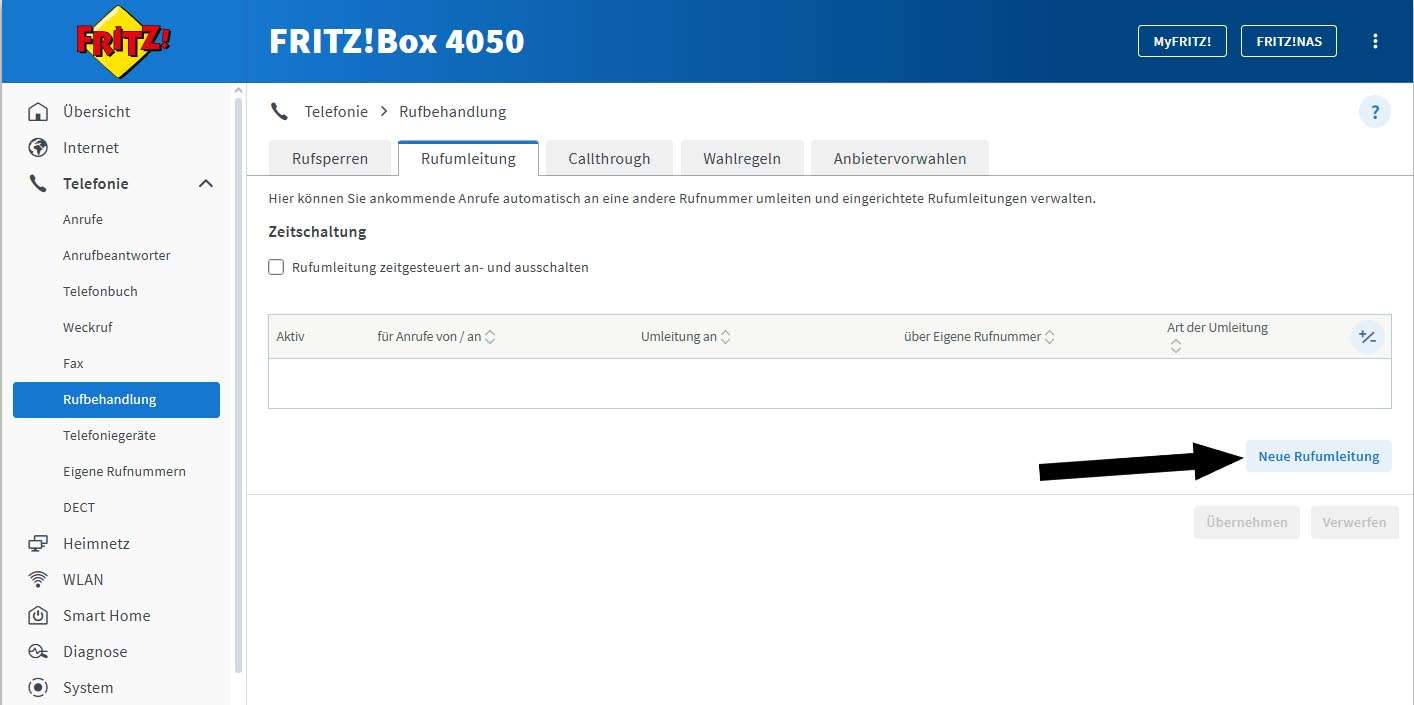1414x705 pixels.
Task: Open the help question mark icon
Action: [1374, 112]
